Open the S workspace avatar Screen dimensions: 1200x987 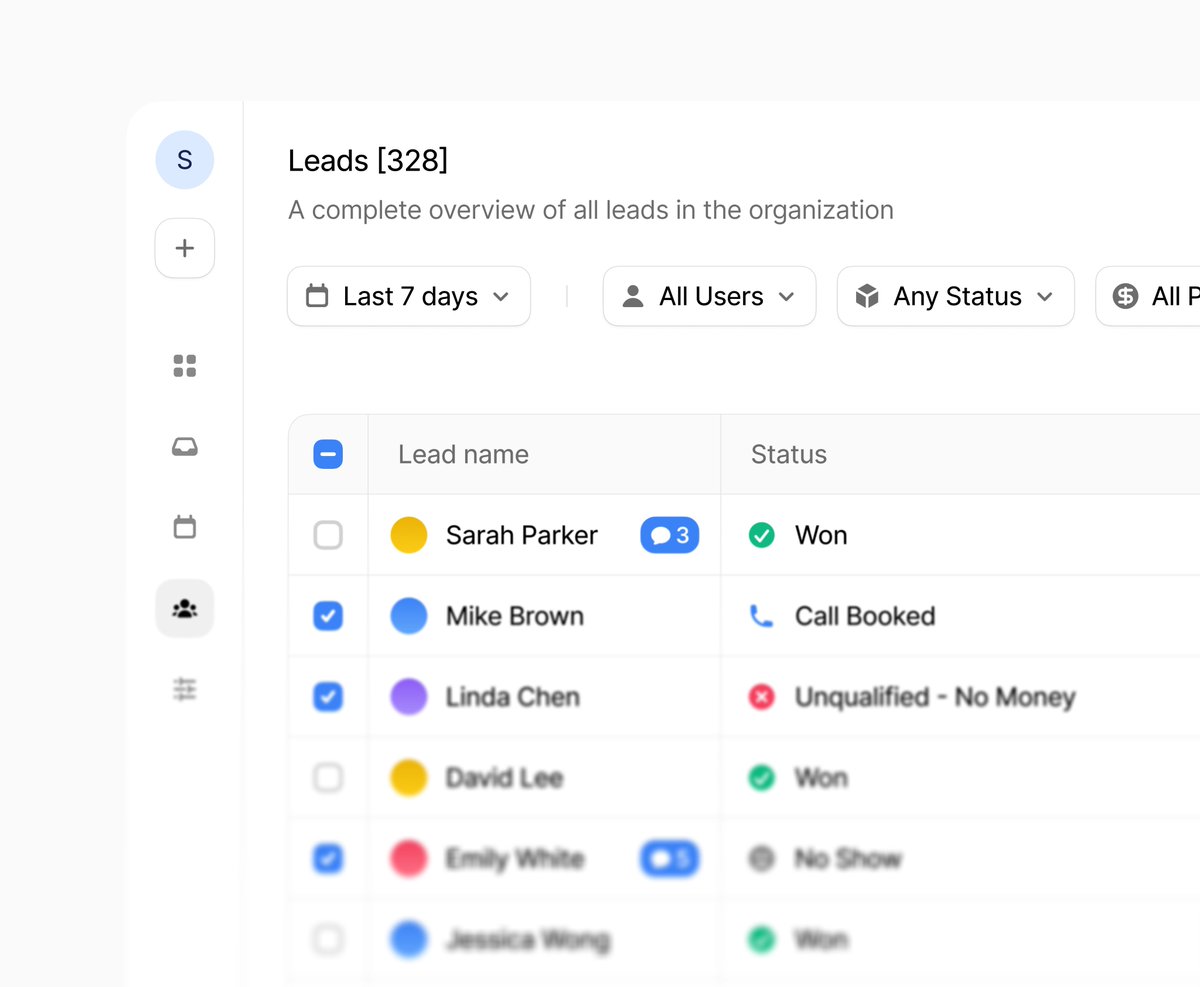[x=184, y=160]
